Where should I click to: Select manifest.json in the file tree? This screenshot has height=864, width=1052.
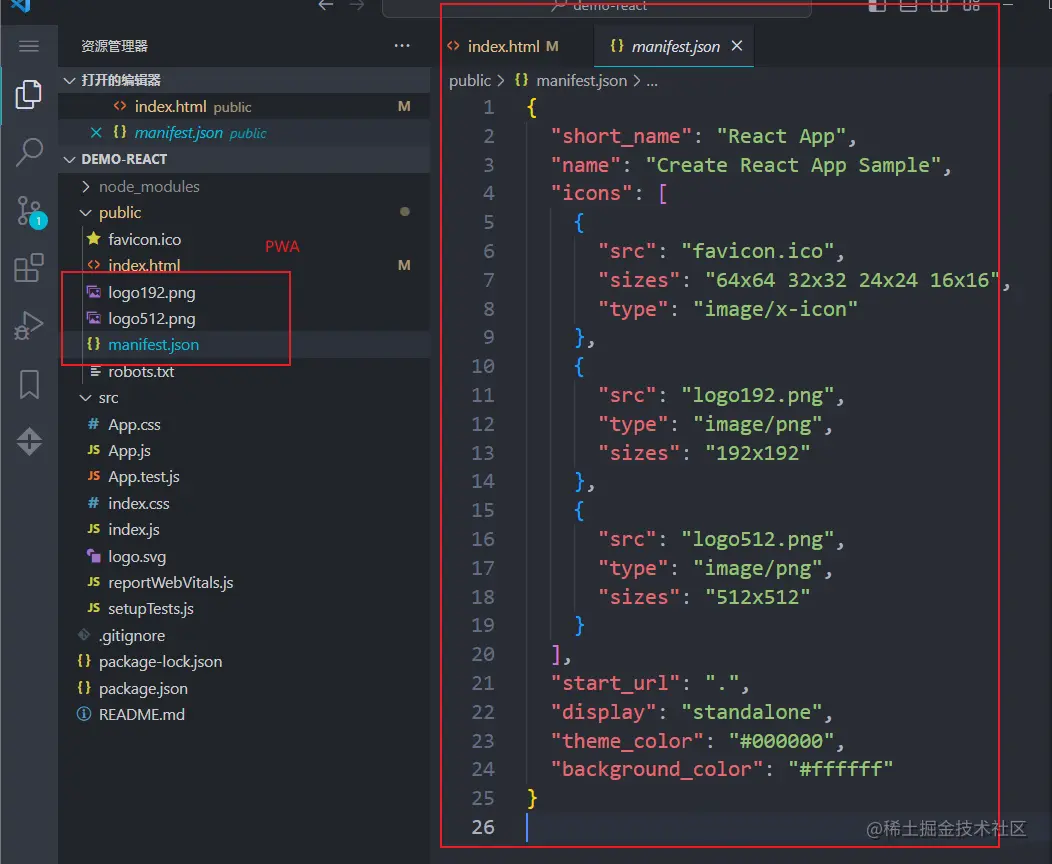pyautogui.click(x=244, y=345)
